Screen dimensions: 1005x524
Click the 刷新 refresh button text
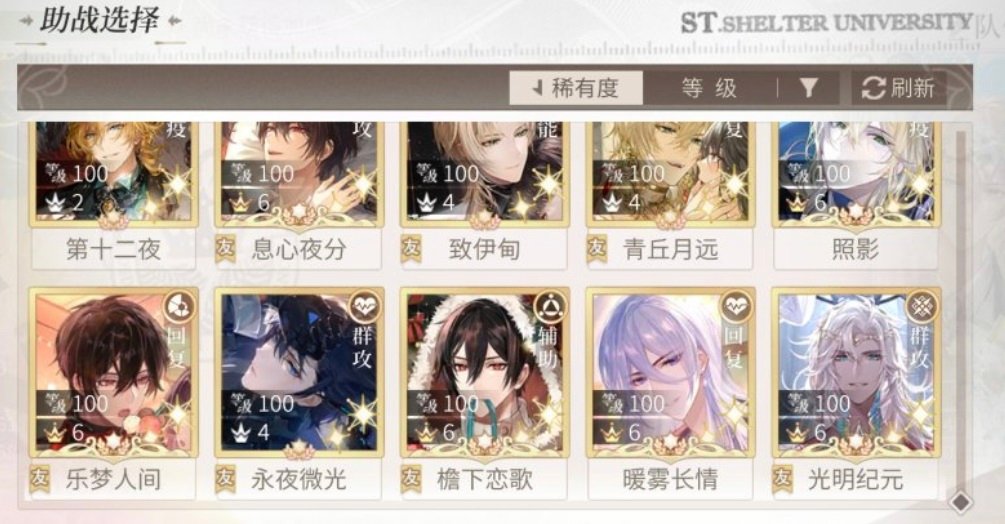pyautogui.click(x=912, y=88)
